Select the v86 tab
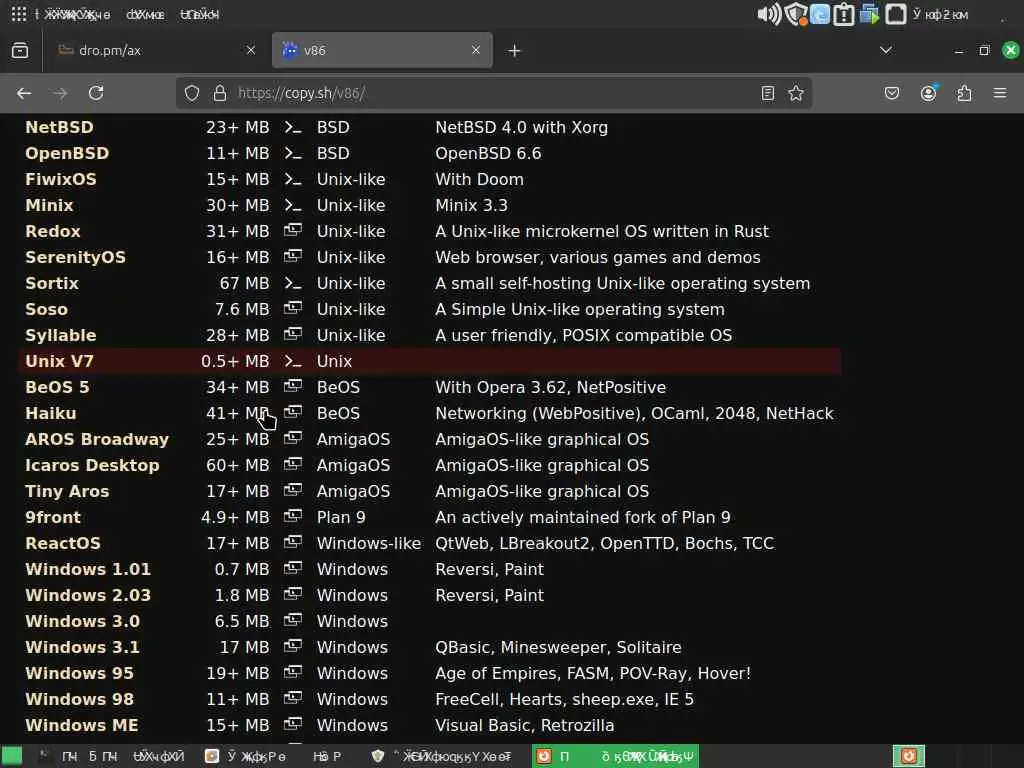Image resolution: width=1024 pixels, height=768 pixels. [382, 50]
